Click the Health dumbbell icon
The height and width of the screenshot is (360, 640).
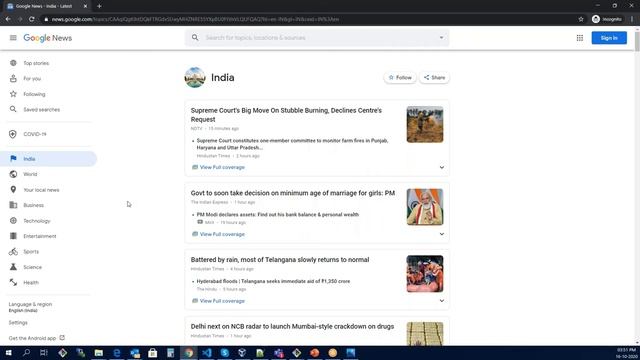coord(13,282)
